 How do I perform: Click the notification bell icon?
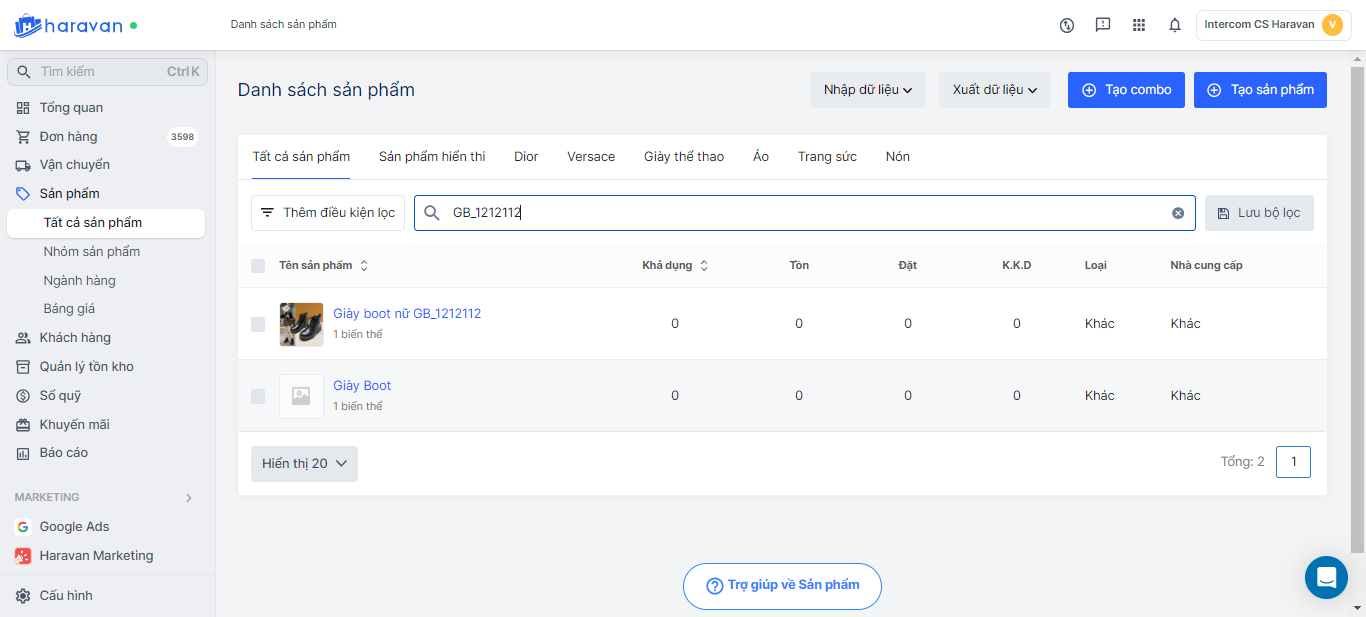pos(1175,25)
